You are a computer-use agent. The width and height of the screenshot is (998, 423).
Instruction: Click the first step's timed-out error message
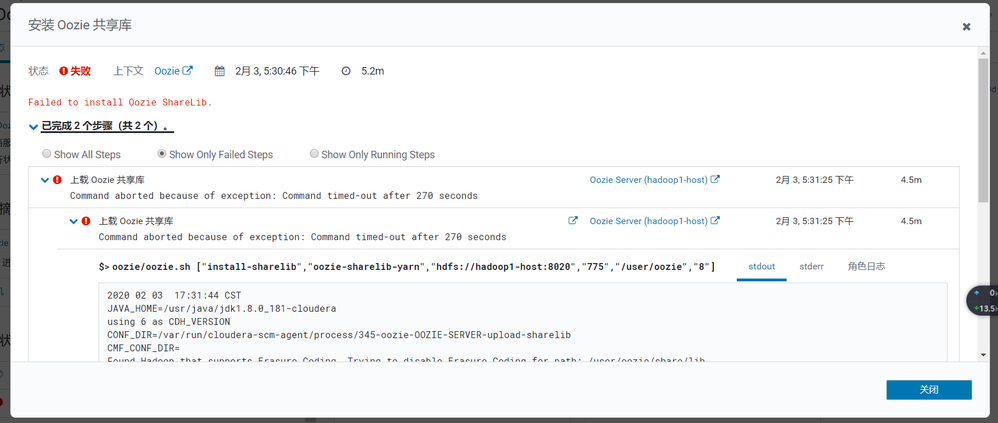click(274, 196)
